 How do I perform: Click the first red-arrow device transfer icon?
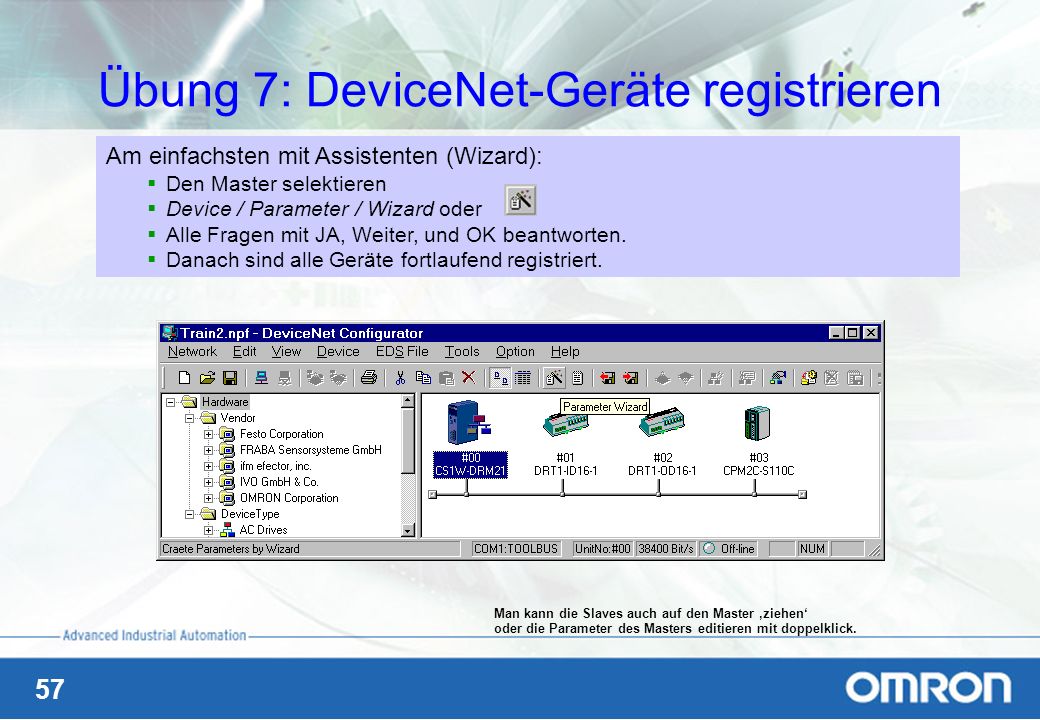(608, 378)
